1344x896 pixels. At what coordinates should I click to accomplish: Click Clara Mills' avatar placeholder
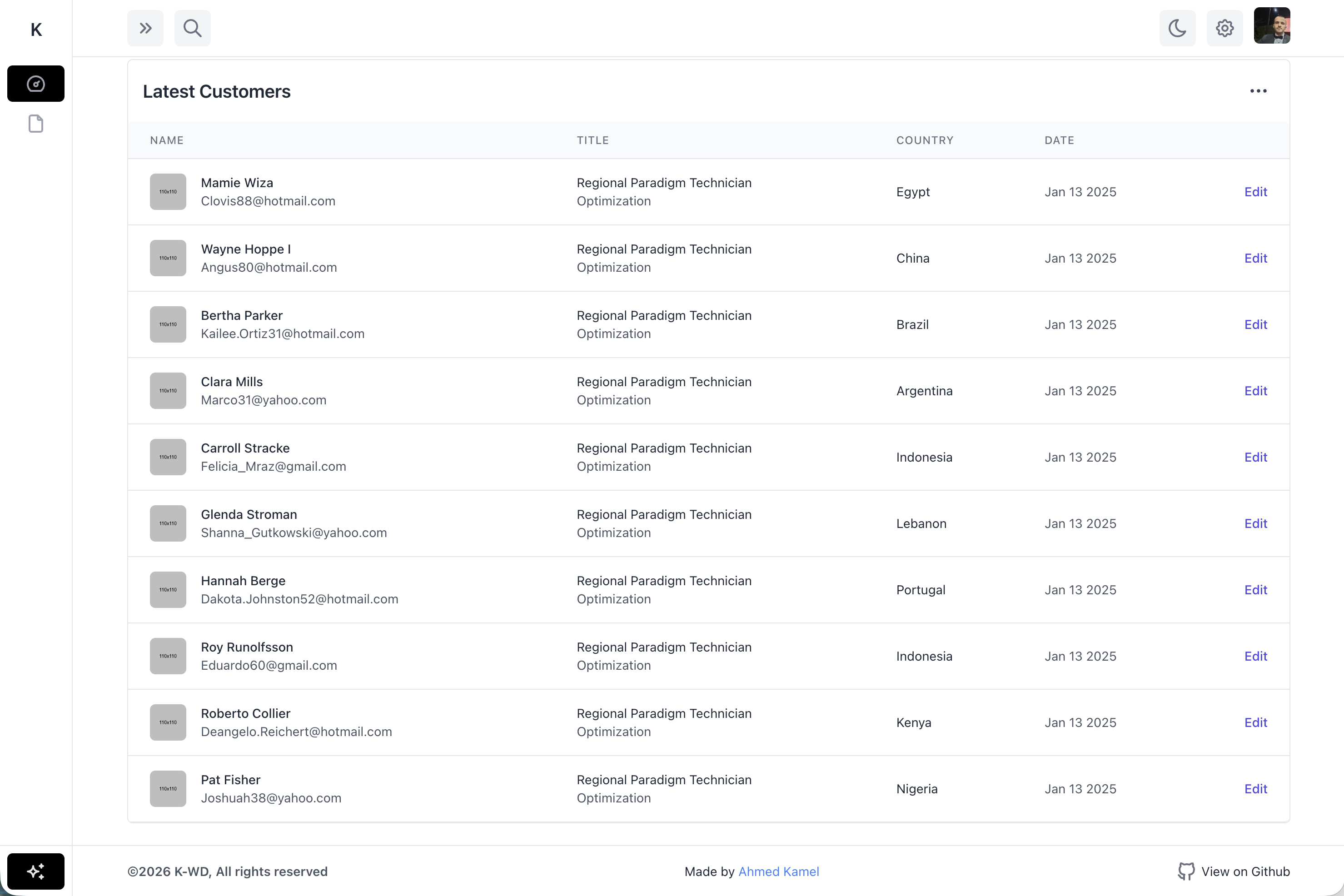[x=168, y=391]
